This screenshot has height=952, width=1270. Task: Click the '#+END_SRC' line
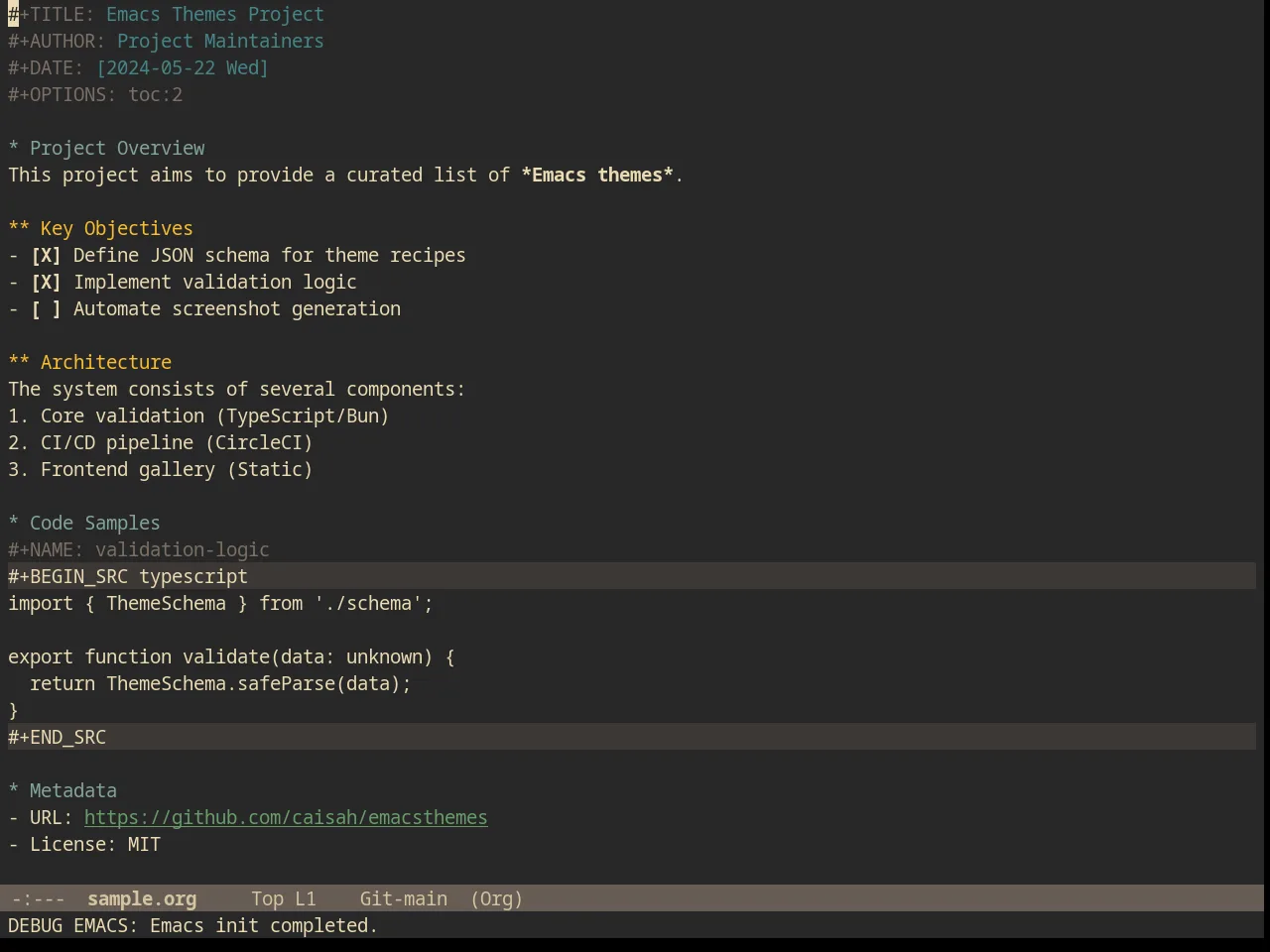pos(632,737)
